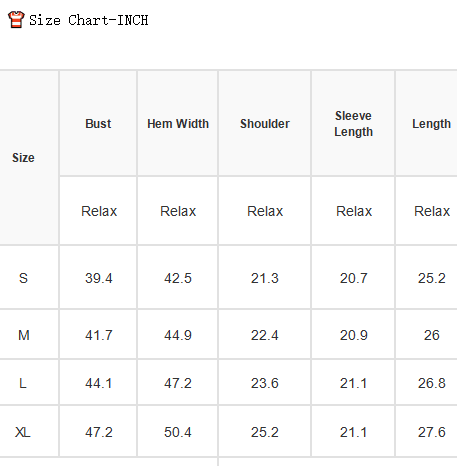Click the Size header cell
This screenshot has height=466, width=457.
pos(23,157)
